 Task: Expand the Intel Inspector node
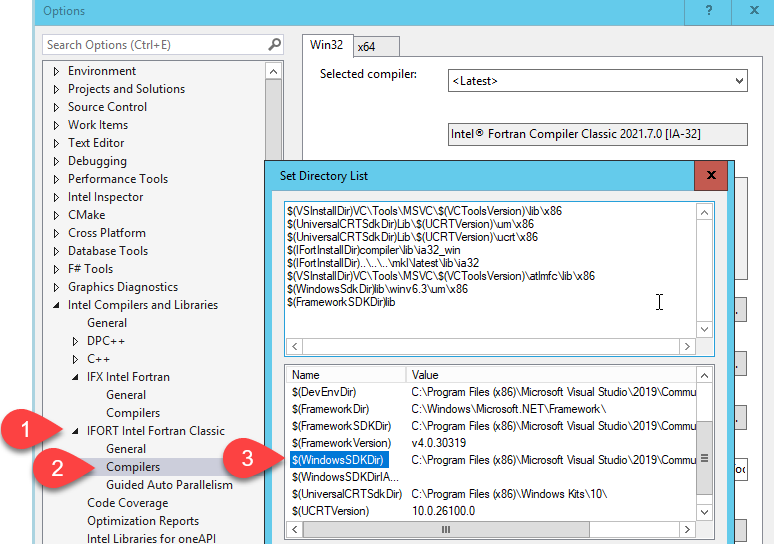(56, 197)
